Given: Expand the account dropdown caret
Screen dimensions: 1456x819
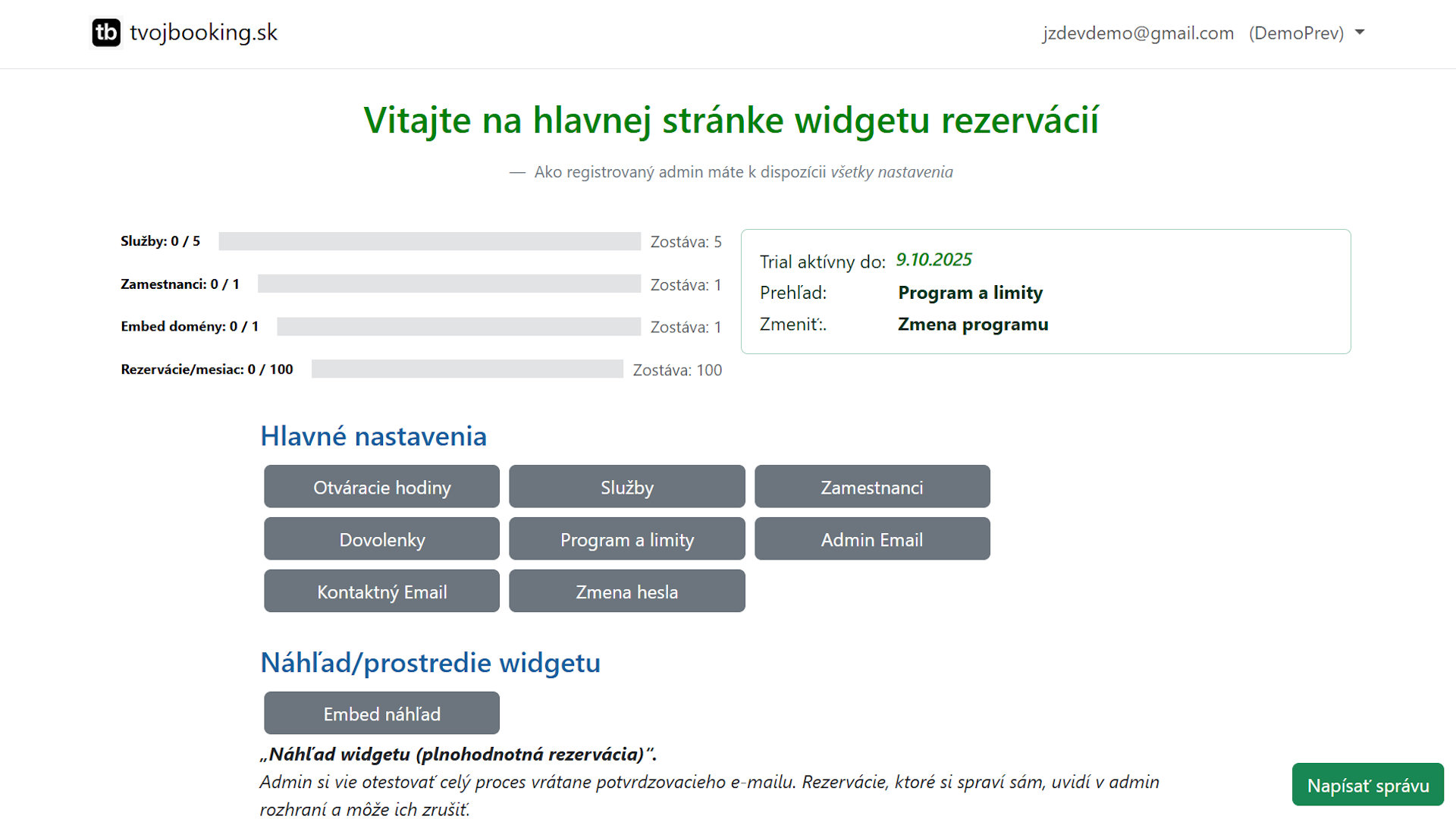Looking at the screenshot, I should coord(1360,33).
